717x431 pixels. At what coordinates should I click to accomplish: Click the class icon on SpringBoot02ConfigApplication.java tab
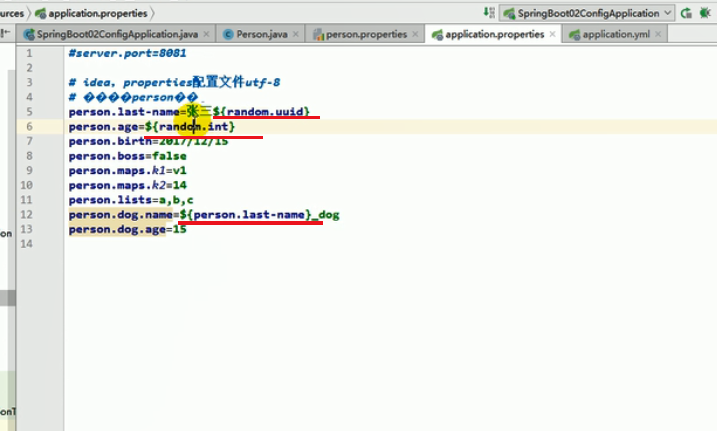click(x=29, y=34)
